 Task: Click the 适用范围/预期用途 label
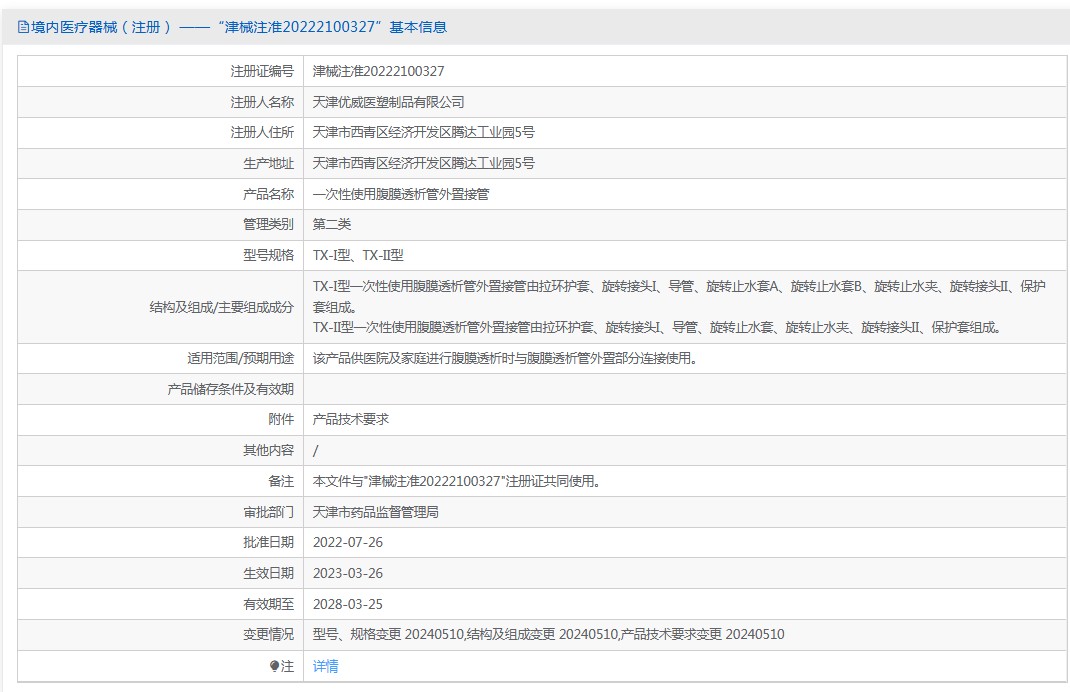click(x=241, y=358)
